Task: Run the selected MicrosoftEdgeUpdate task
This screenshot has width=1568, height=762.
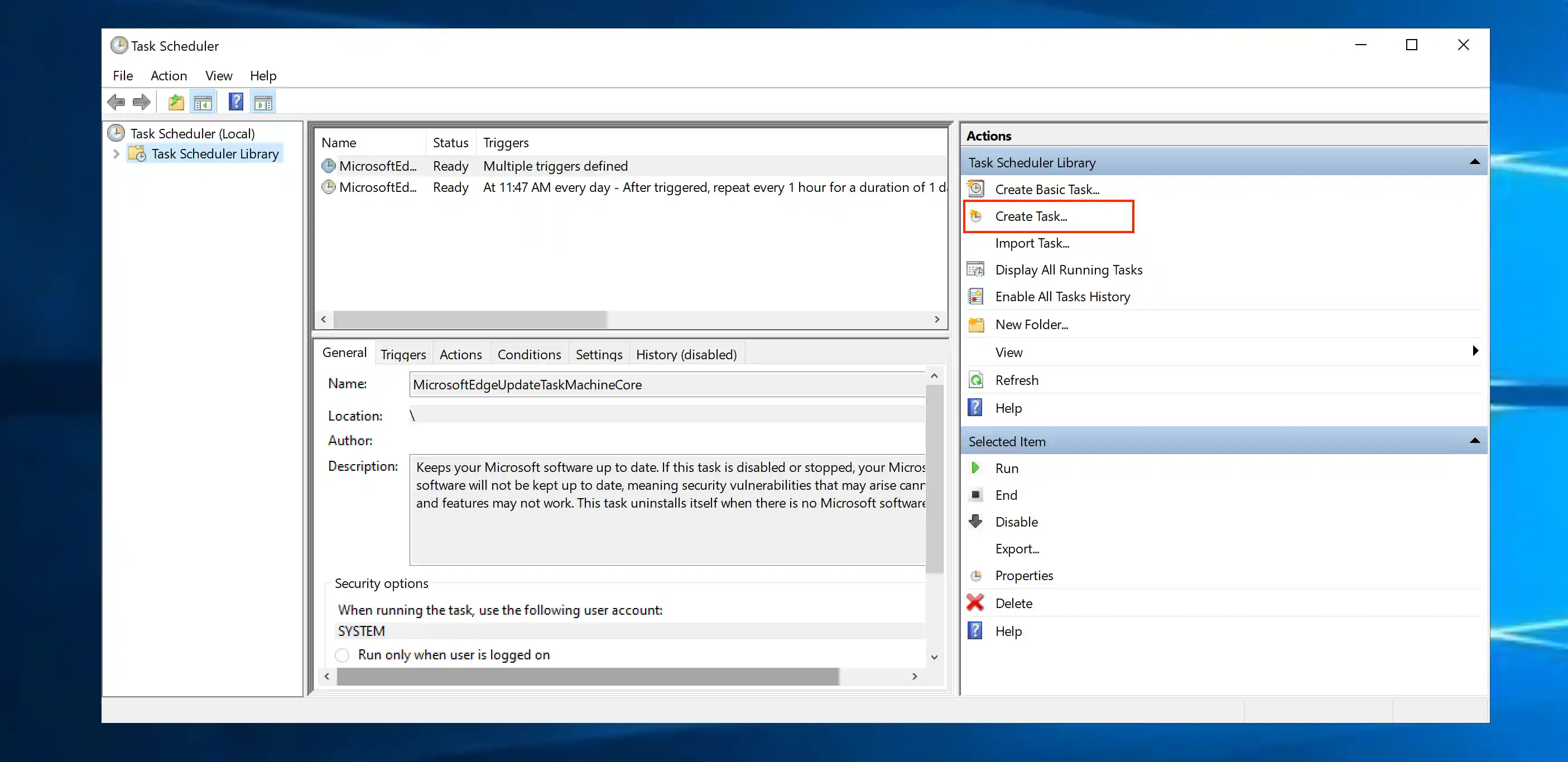Action: click(1007, 468)
